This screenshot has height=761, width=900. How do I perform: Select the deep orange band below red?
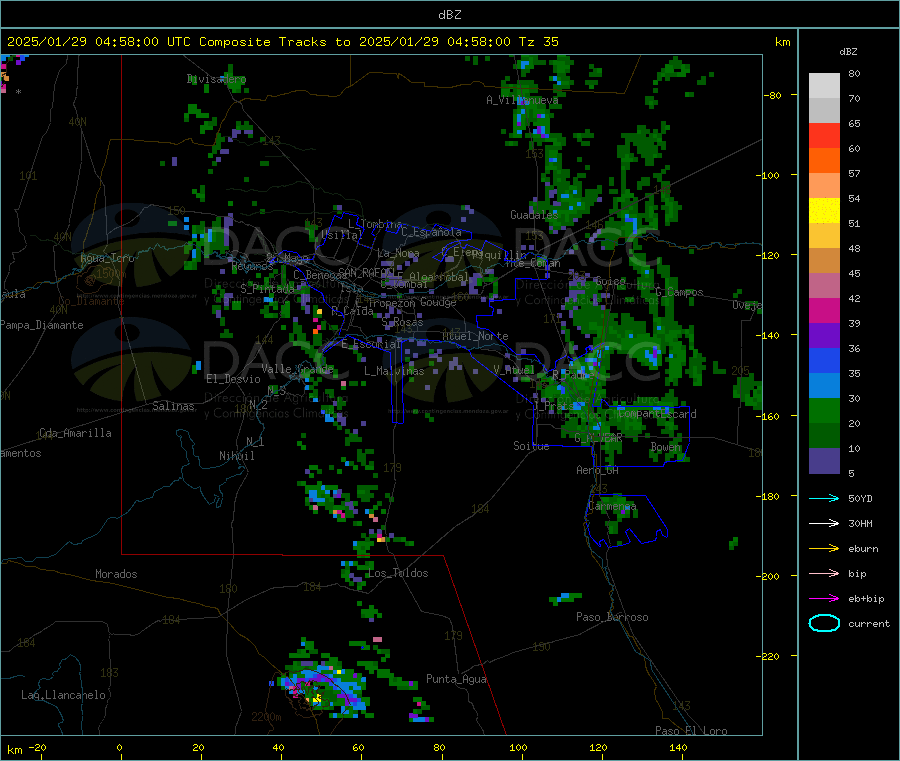click(824, 161)
